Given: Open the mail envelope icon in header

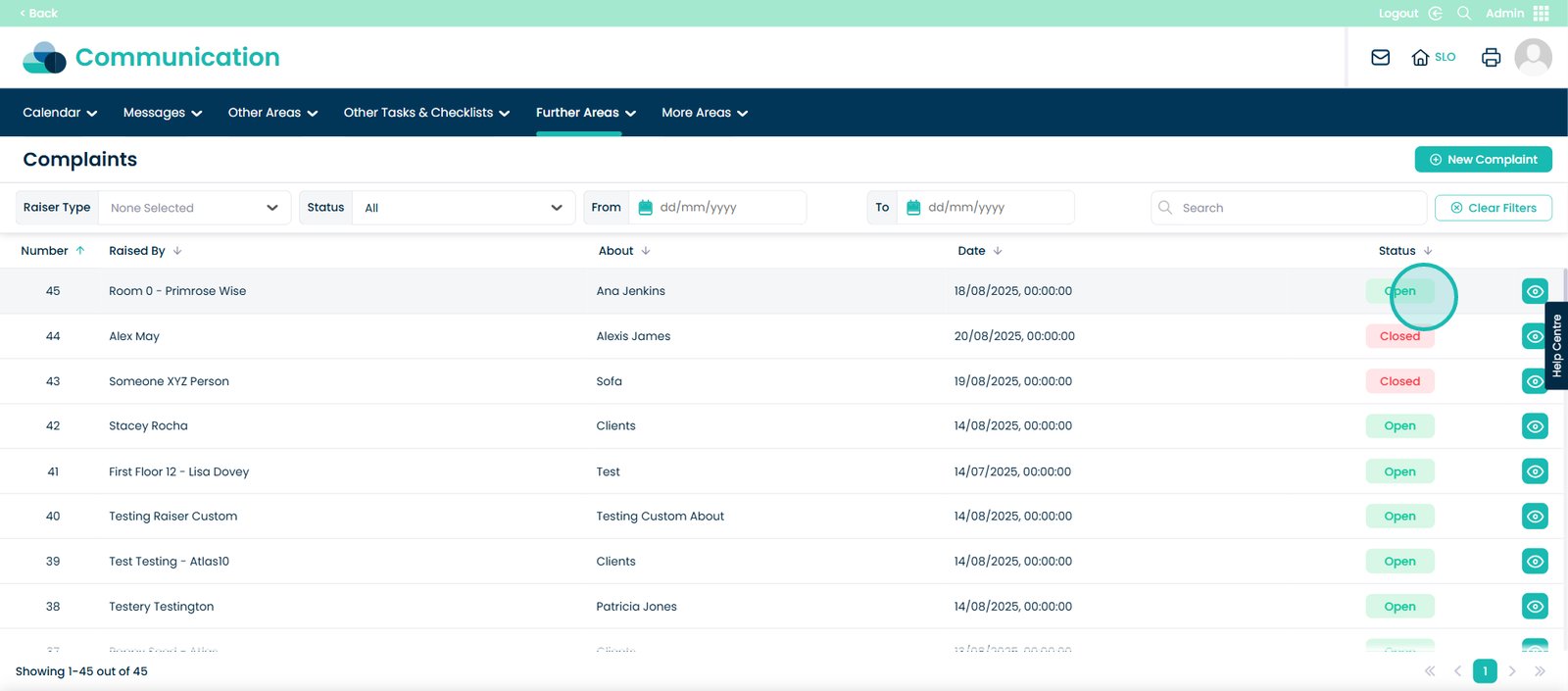Looking at the screenshot, I should point(1380,58).
